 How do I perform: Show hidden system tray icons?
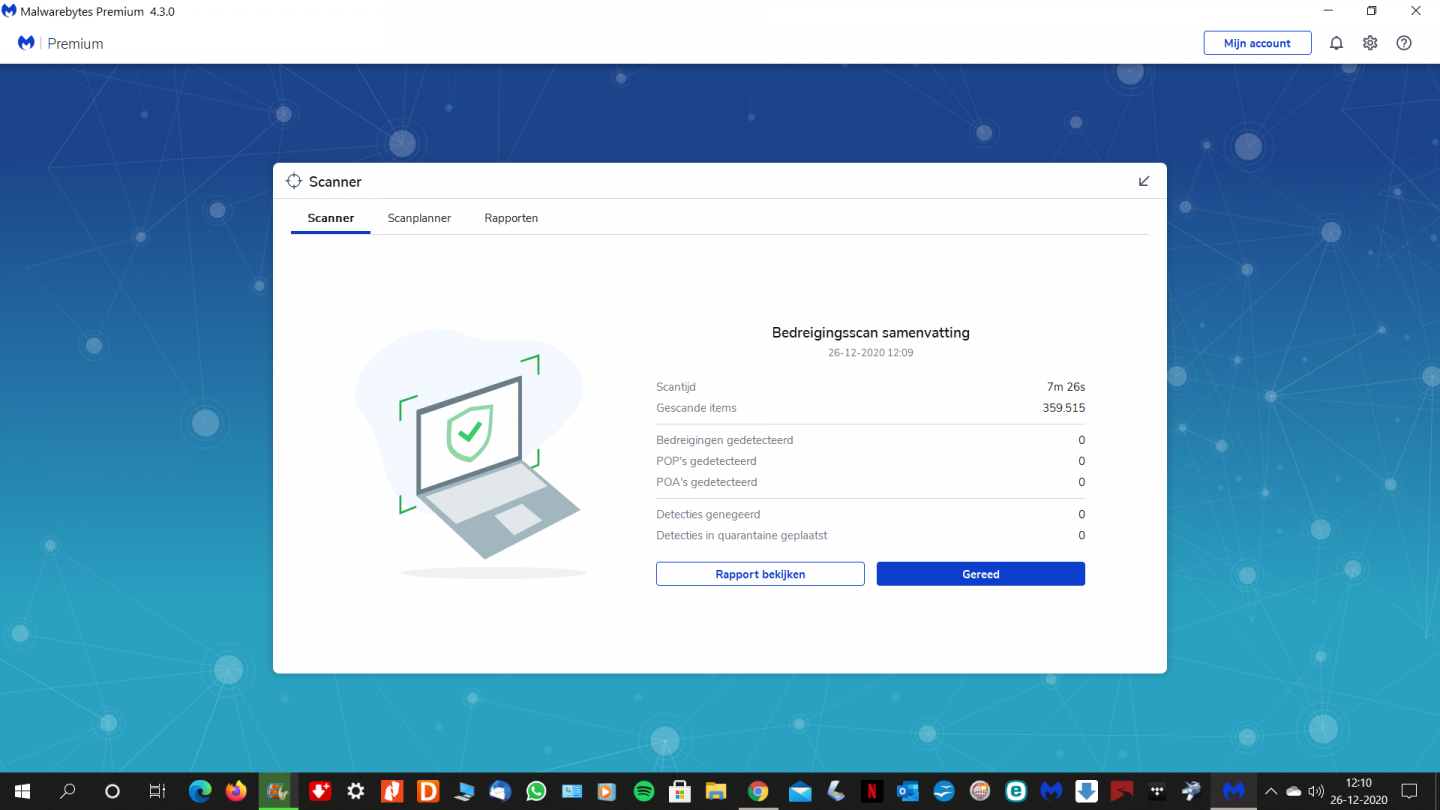[x=1271, y=791]
